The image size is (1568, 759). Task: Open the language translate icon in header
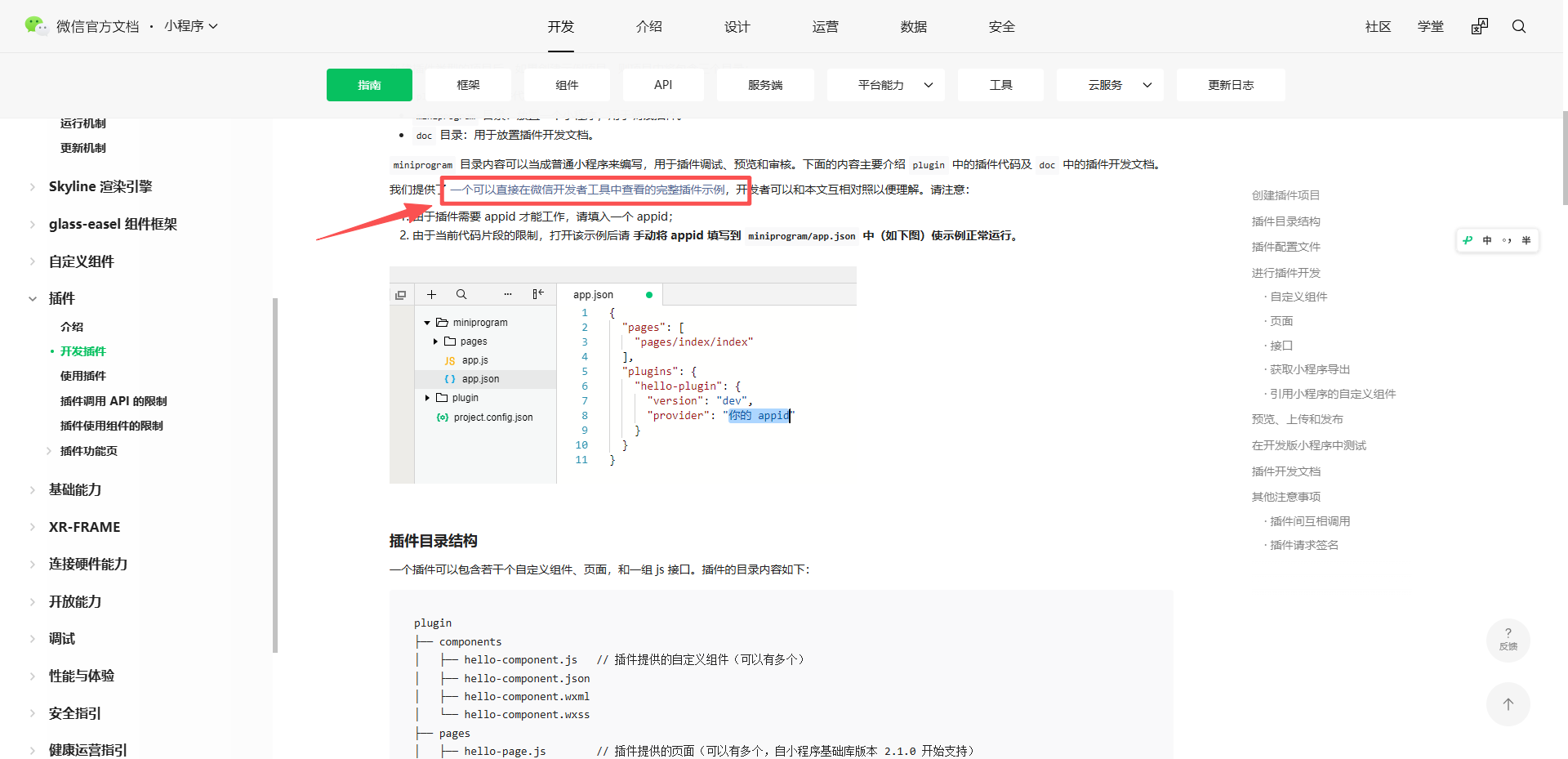(x=1480, y=26)
